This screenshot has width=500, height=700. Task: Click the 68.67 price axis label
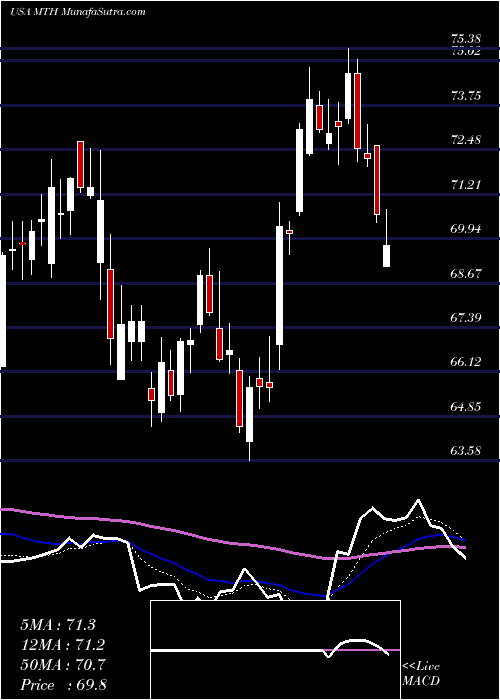point(465,273)
